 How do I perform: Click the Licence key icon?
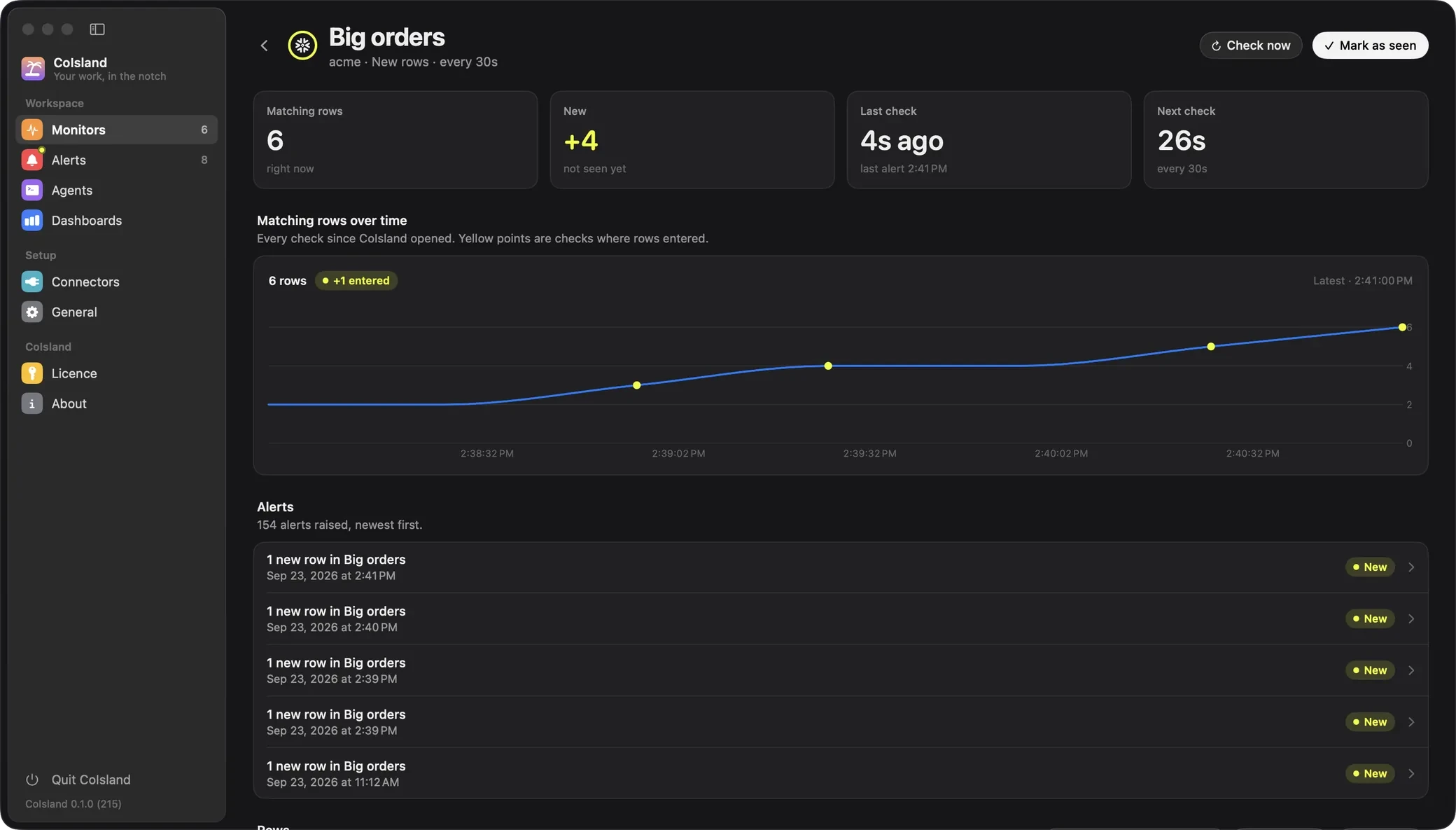(32, 373)
